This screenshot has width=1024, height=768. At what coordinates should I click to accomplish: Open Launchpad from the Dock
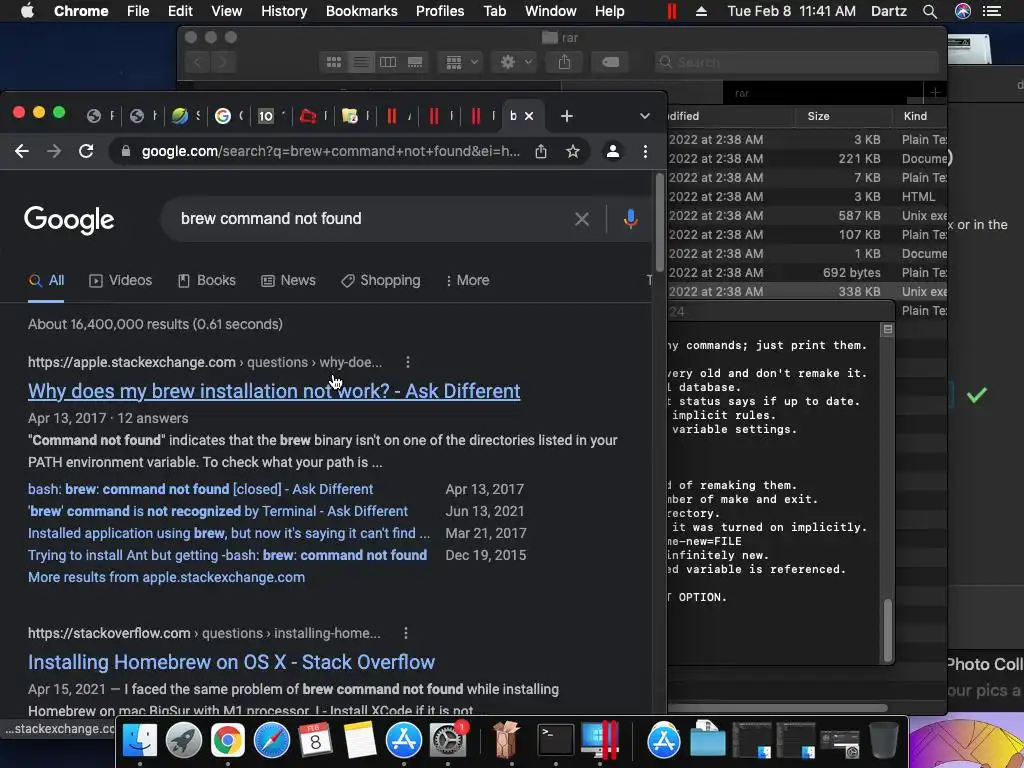point(184,741)
